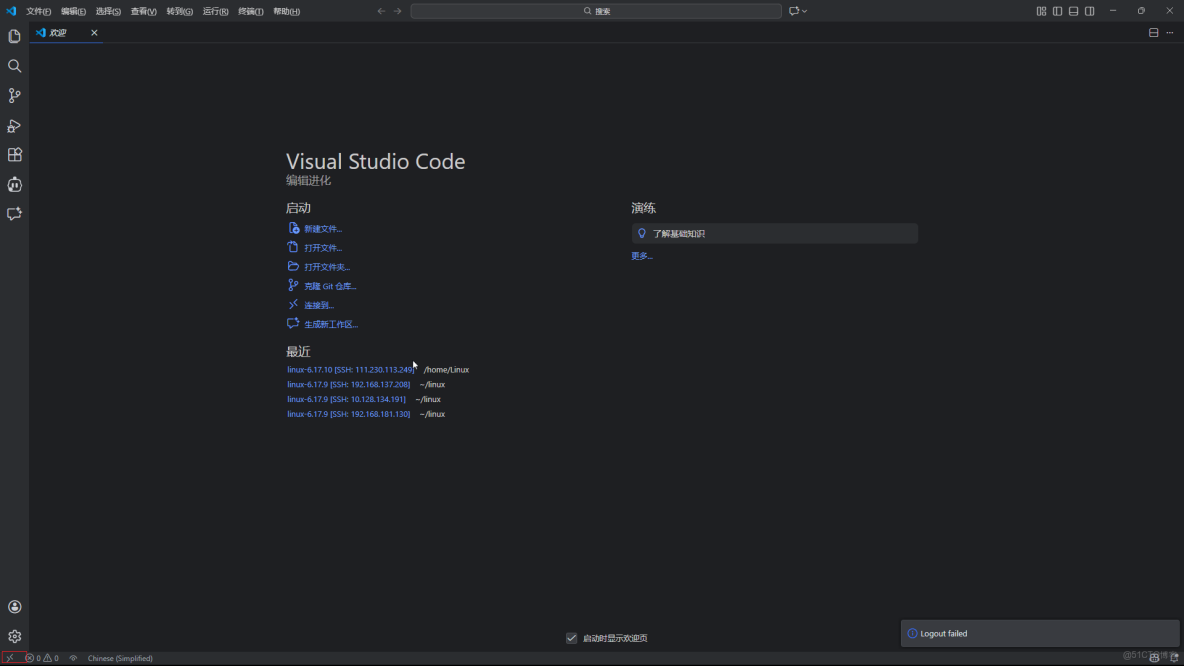The width and height of the screenshot is (1184, 666).
Task: Expand the chat dropdown arrow in title bar
Action: point(804,11)
